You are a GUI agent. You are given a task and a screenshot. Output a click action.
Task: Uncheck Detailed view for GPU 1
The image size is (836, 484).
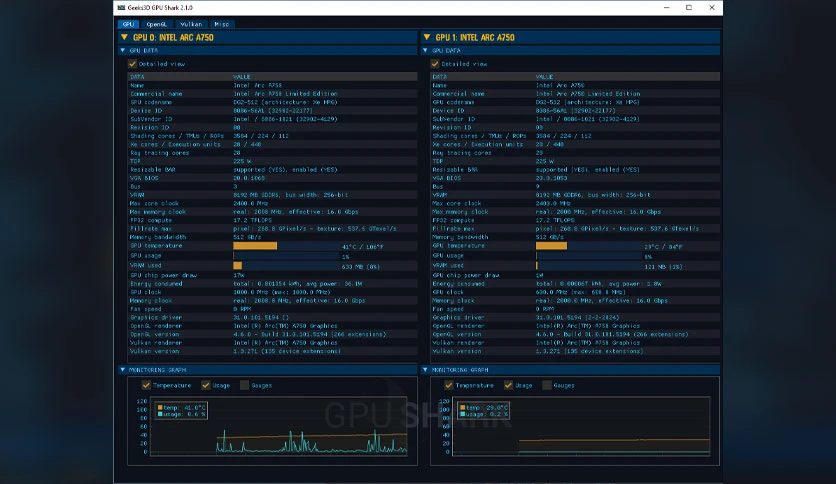pos(435,63)
